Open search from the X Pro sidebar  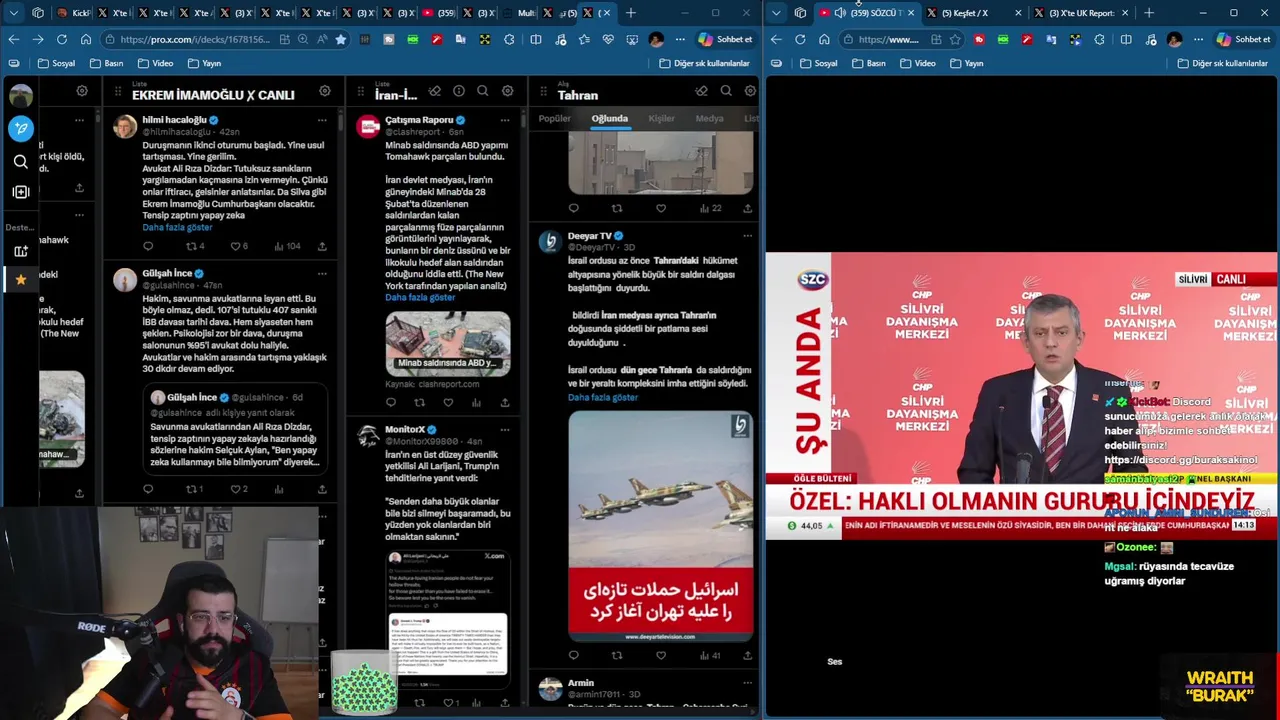coord(20,161)
